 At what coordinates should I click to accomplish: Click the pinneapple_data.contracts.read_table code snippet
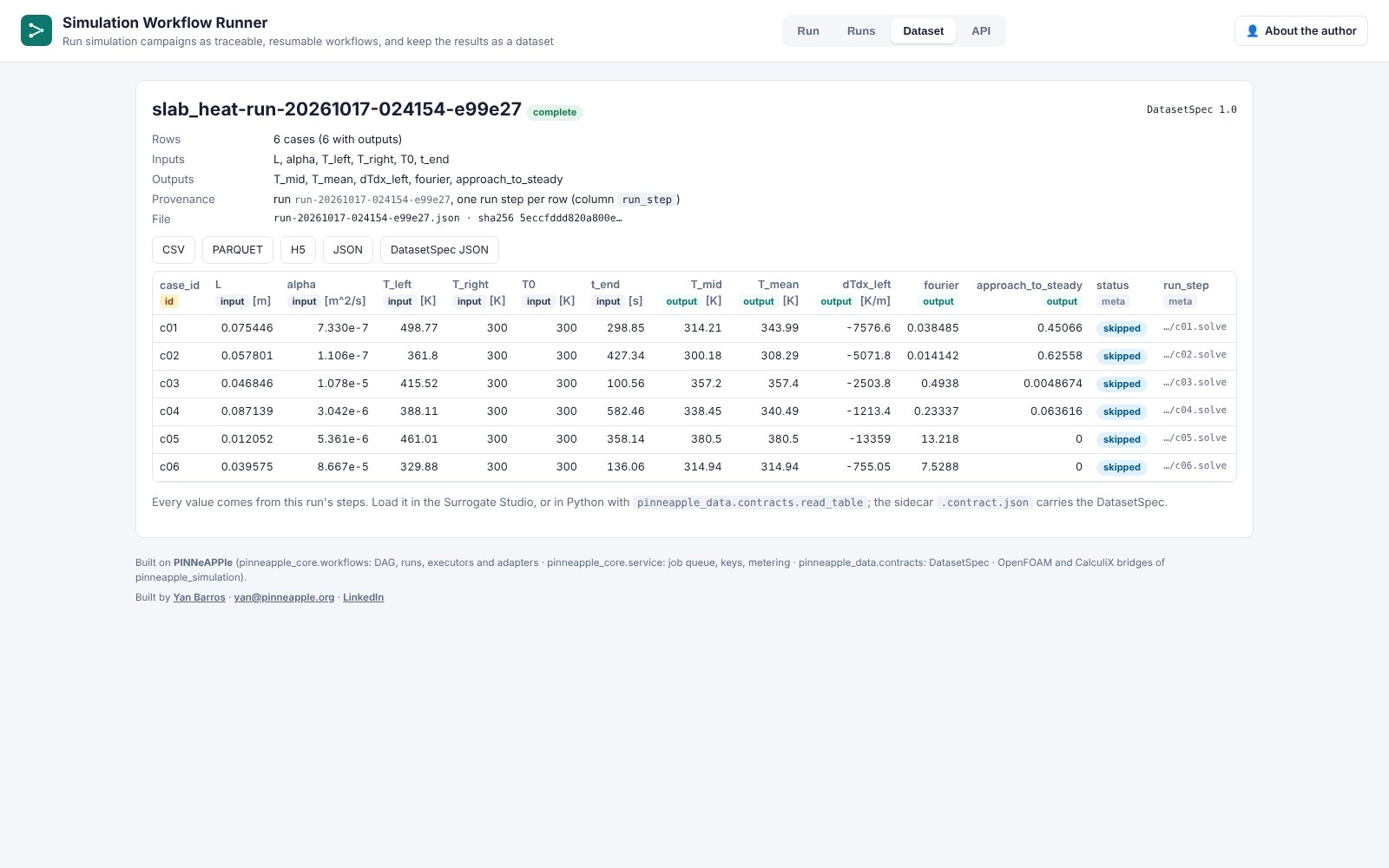750,503
